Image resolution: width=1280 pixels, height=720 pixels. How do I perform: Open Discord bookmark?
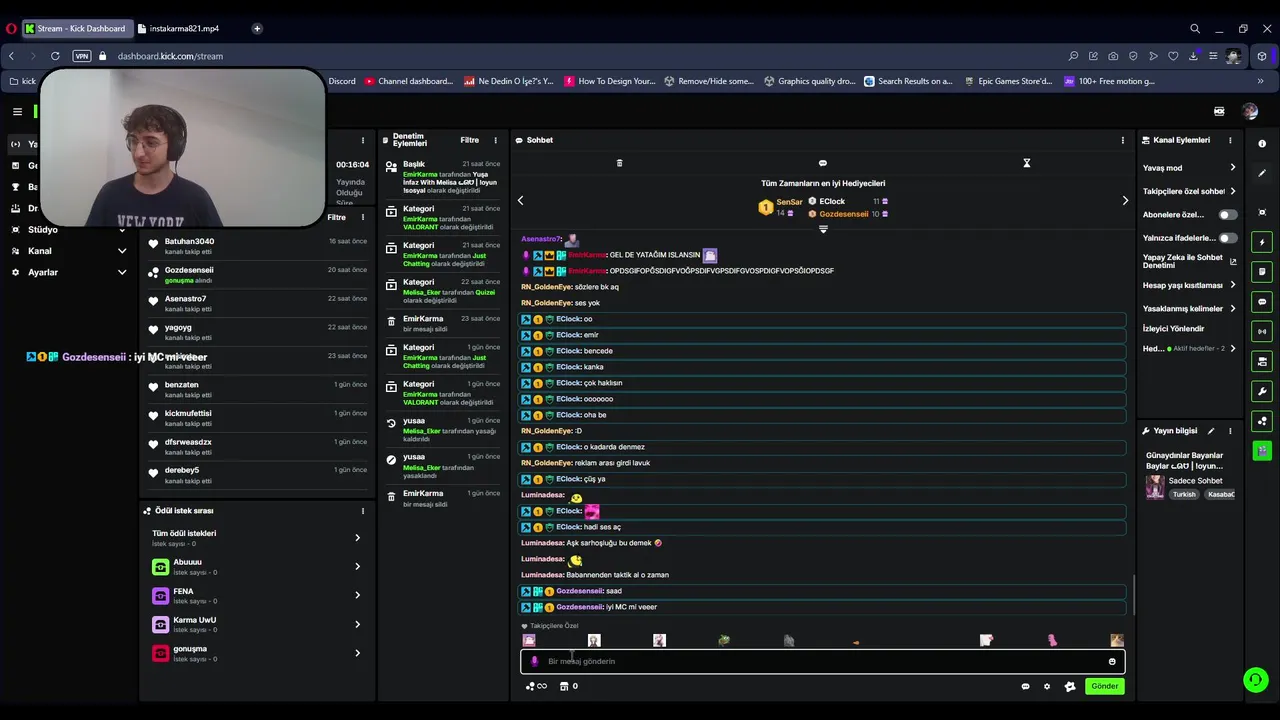[341, 81]
